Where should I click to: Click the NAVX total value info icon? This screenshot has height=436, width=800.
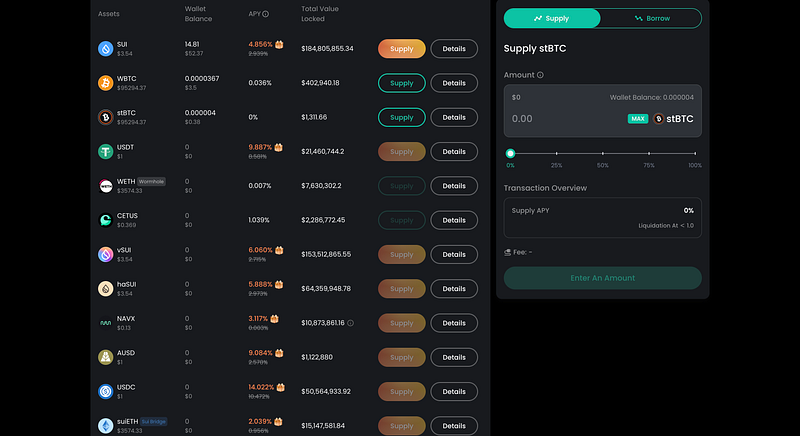point(351,323)
